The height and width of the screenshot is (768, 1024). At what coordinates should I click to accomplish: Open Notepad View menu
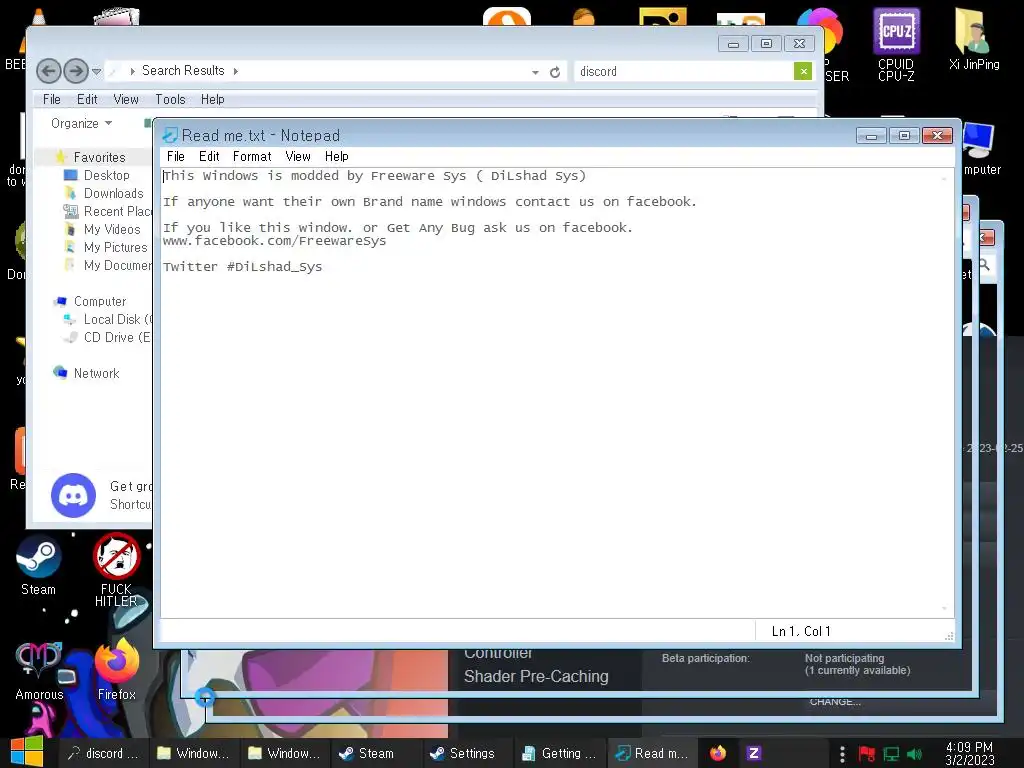pos(298,156)
